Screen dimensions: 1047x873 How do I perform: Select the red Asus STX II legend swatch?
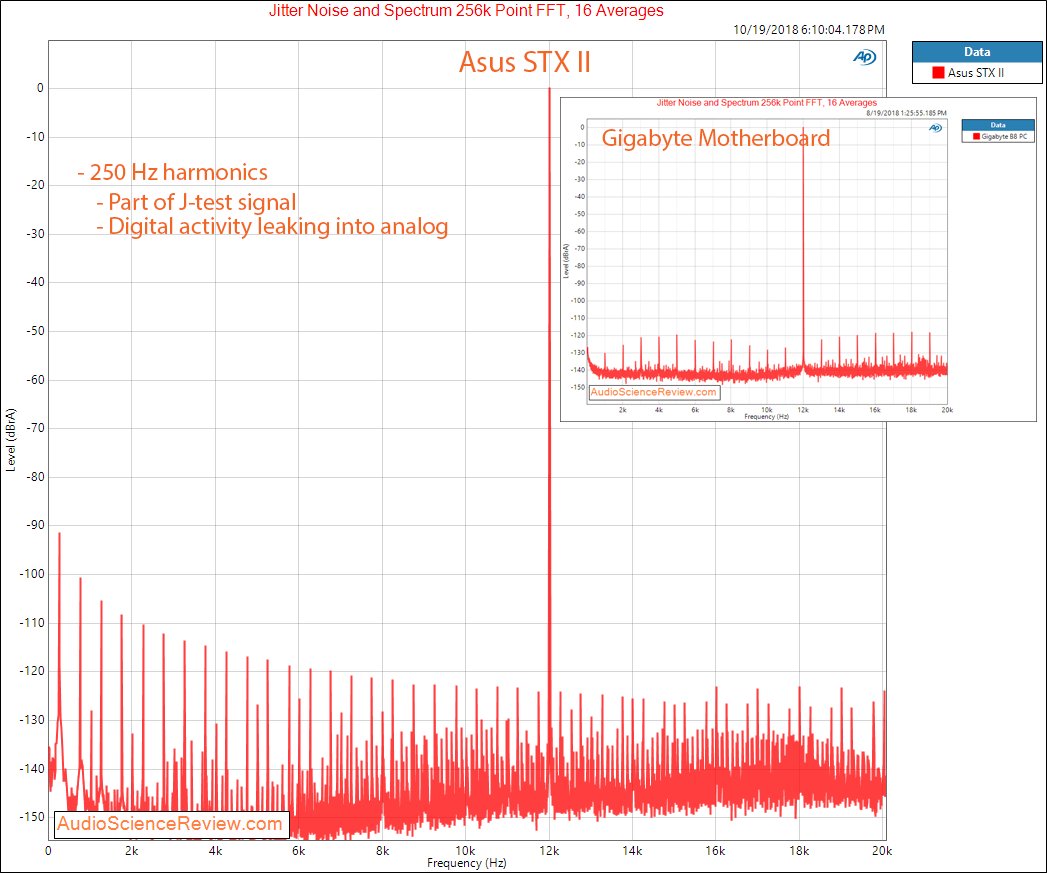[x=938, y=73]
